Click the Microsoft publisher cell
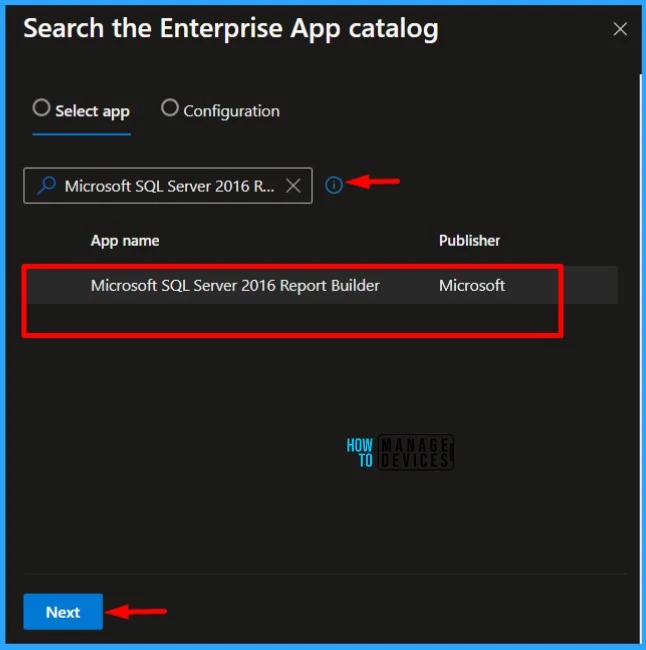Image resolution: width=646 pixels, height=650 pixels. (x=472, y=285)
